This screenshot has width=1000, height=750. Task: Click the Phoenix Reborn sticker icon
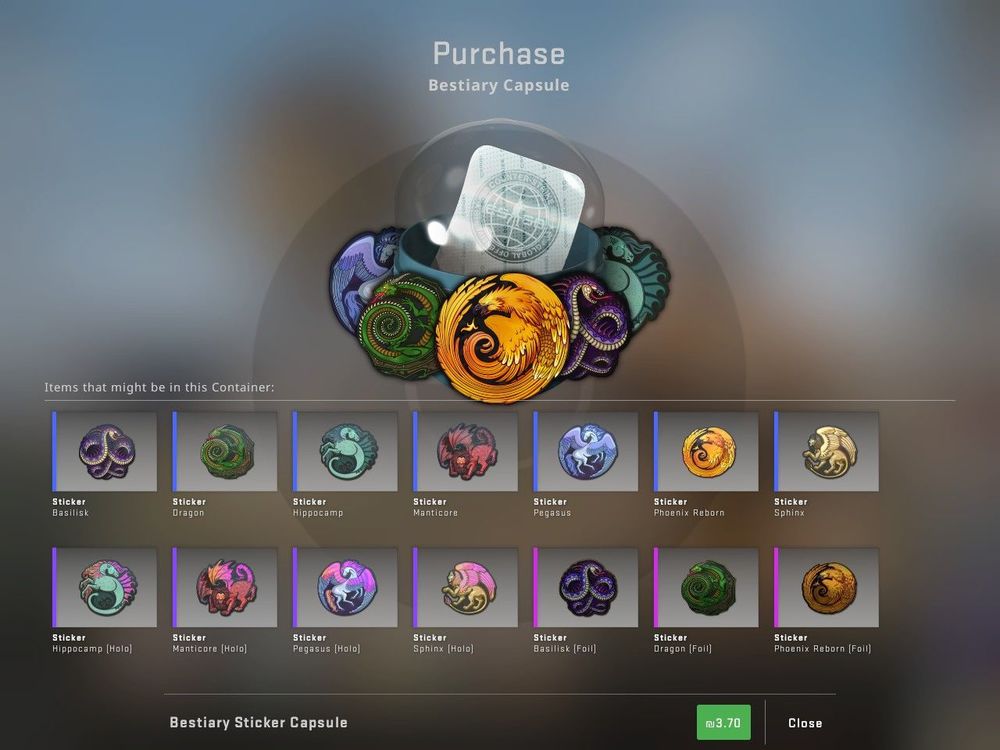706,452
